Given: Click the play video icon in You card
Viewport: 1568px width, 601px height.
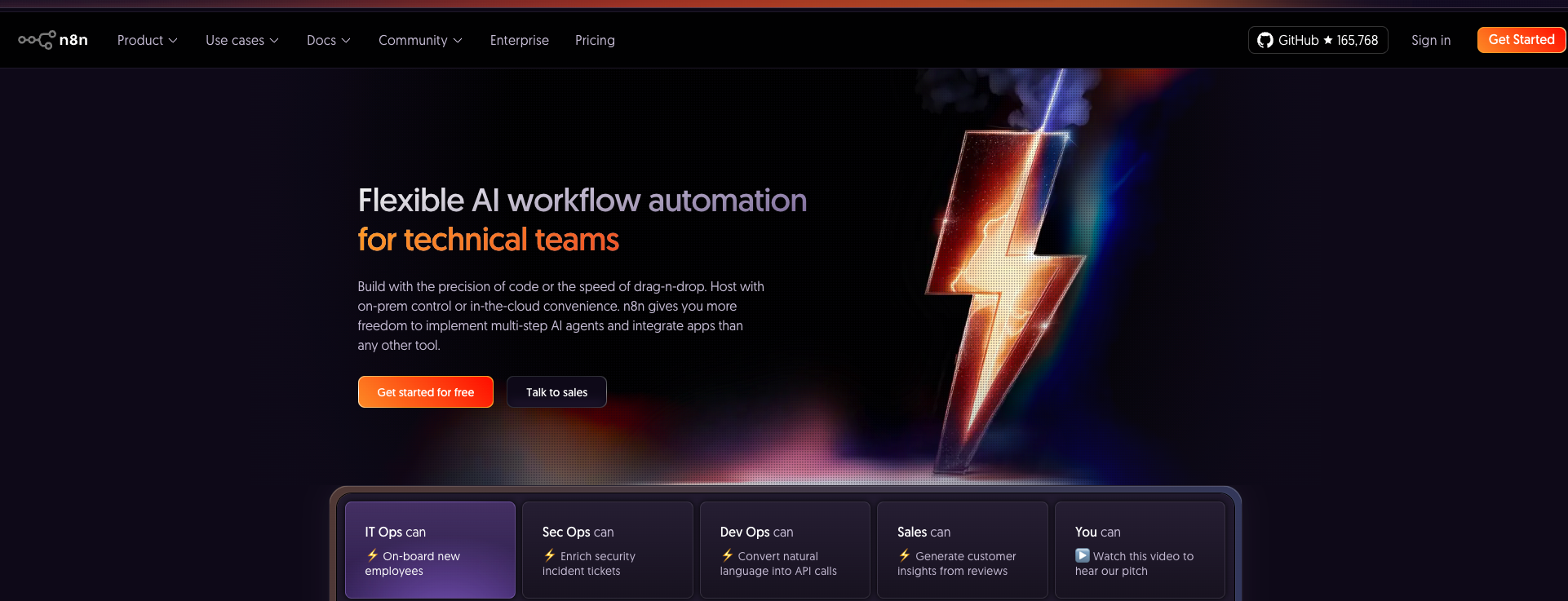Looking at the screenshot, I should tap(1083, 555).
